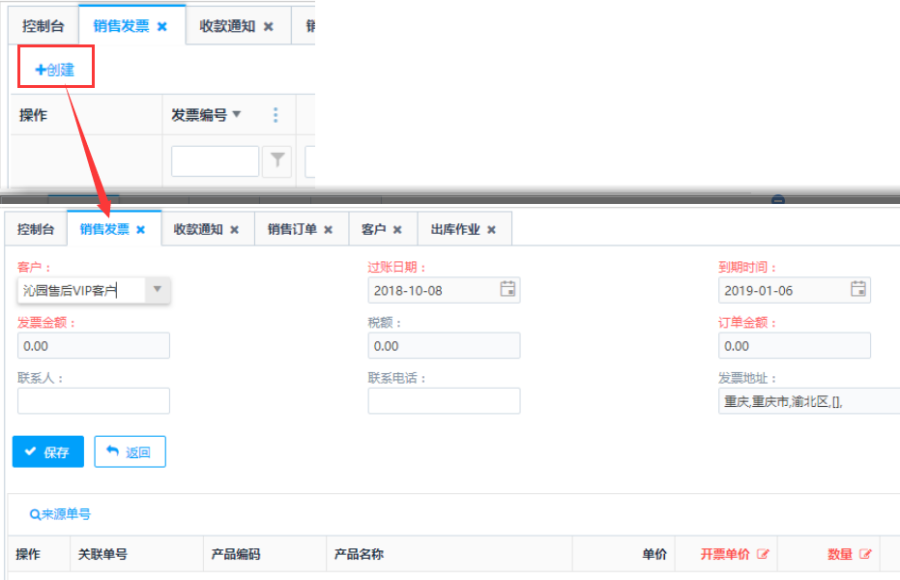Screen dimensions: 900x580
Task: Open the 到期时间 calendar picker
Action: tap(858, 290)
